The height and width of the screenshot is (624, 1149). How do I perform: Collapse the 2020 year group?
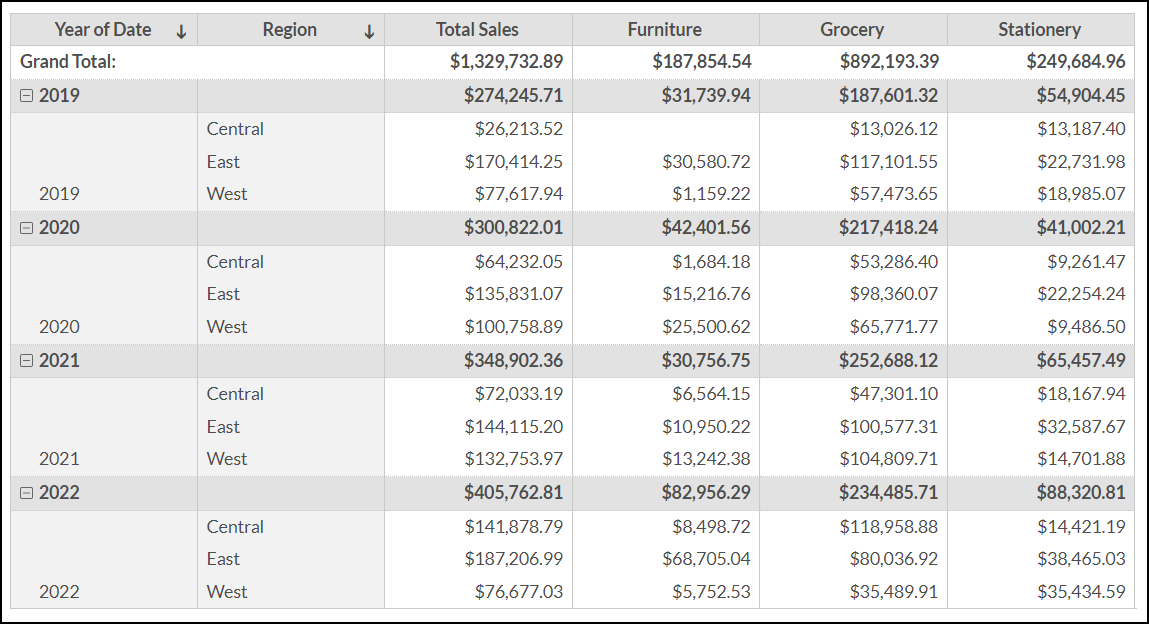coord(27,228)
